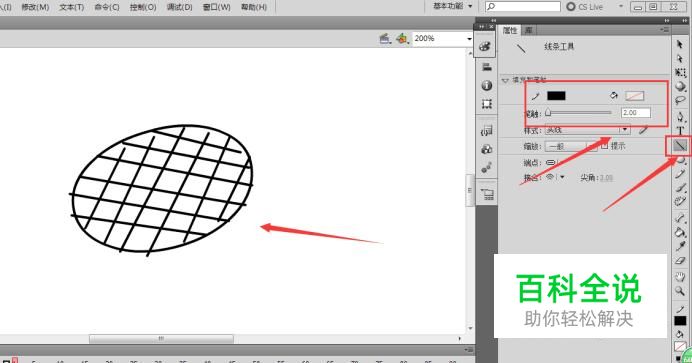The width and height of the screenshot is (692, 363).
Task: Open the Transform panel icon
Action: (x=487, y=104)
